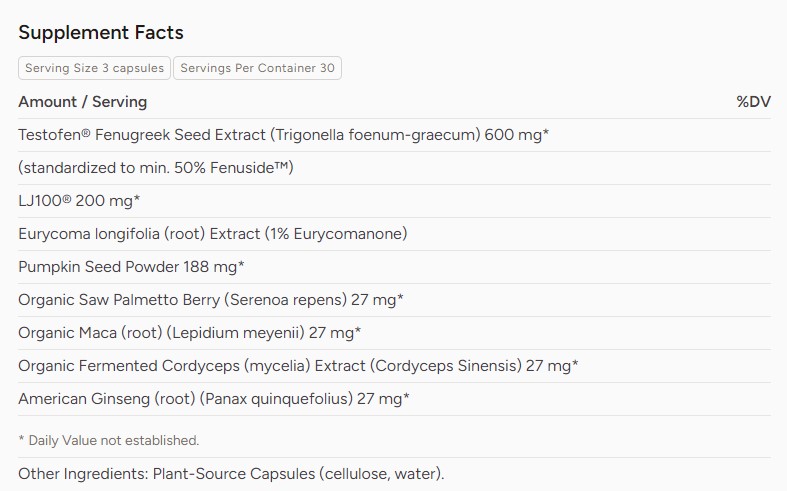The image size is (787, 491).
Task: Select the LJ100 200 mg row
Action: [x=395, y=201]
